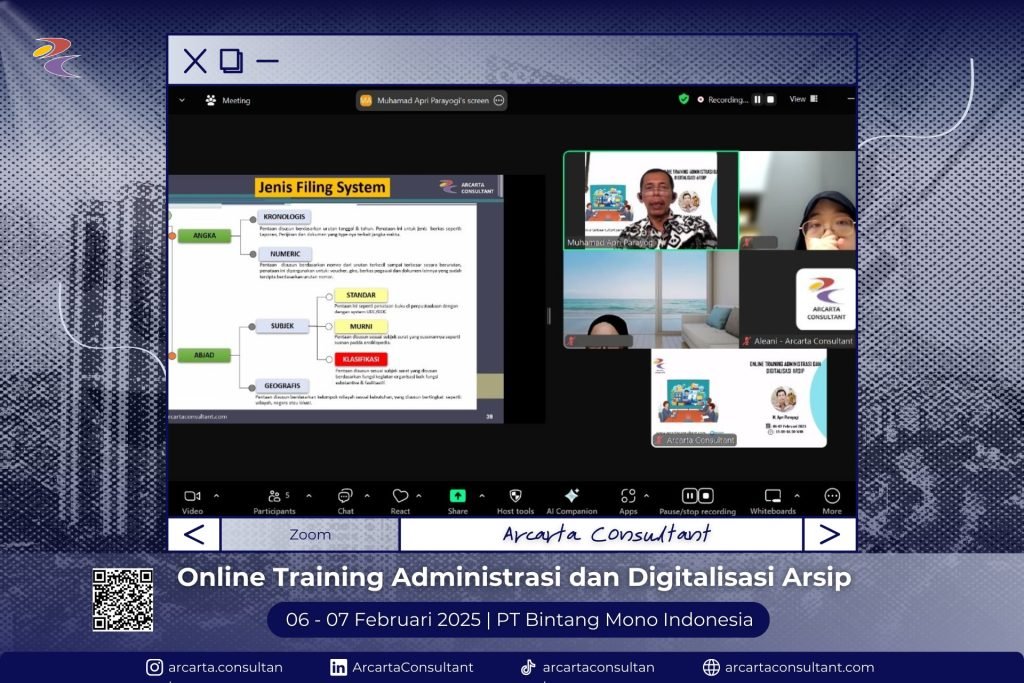The height and width of the screenshot is (683, 1024).
Task: Click the Video camera icon
Action: (192, 496)
